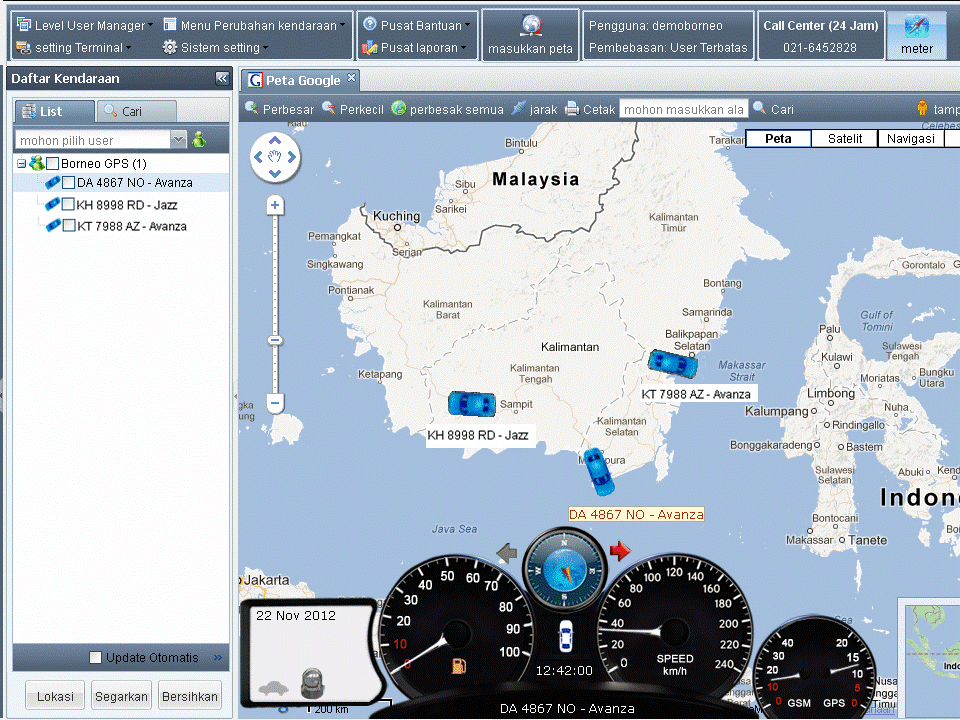This screenshot has height=720, width=960.
Task: Click the Segarkan button
Action: coord(121,696)
